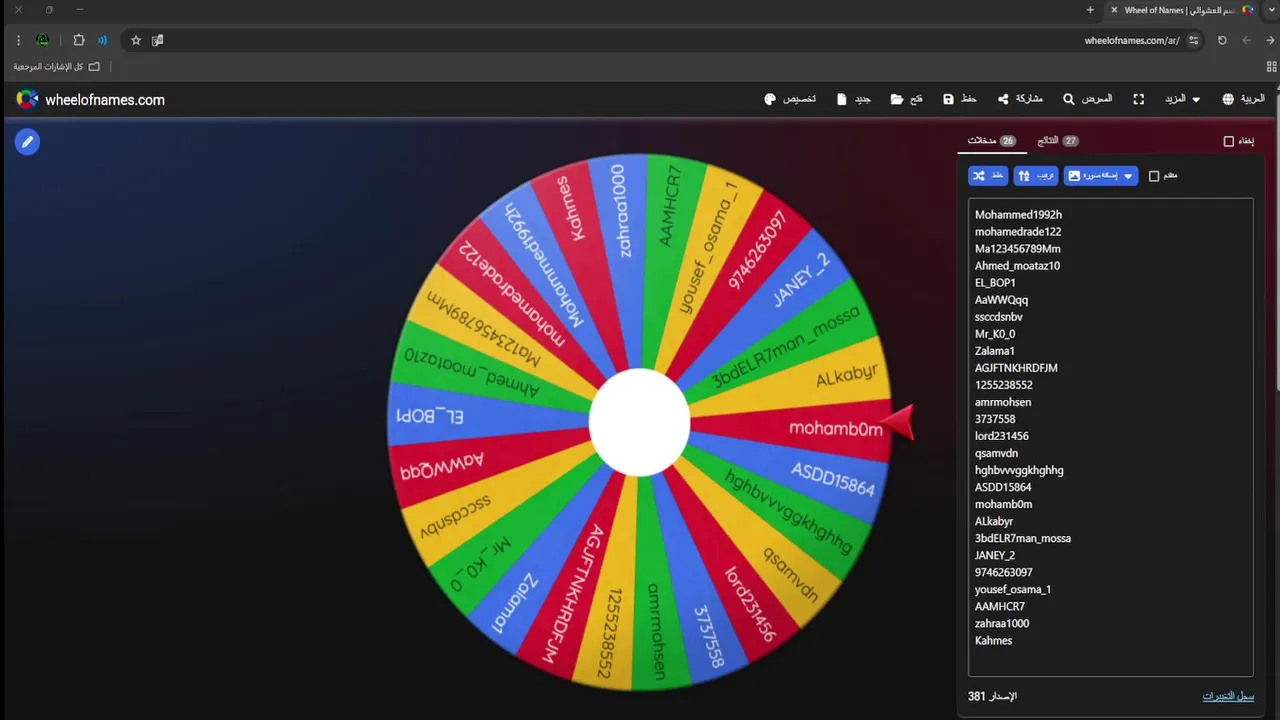Open browser extensions puzzle icon
The width and height of the screenshot is (1280, 720).
tap(79, 41)
